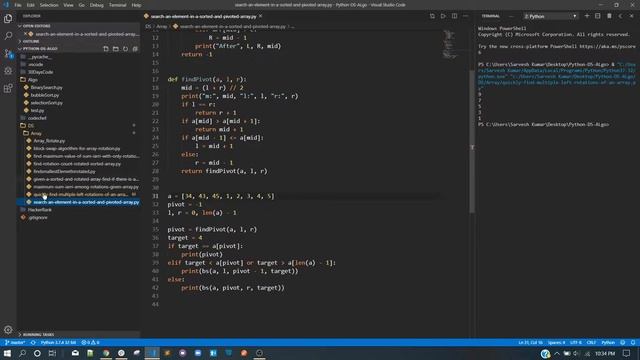The width and height of the screenshot is (640, 360).
Task: Kill terminal with trash icon
Action: click(x=609, y=16)
